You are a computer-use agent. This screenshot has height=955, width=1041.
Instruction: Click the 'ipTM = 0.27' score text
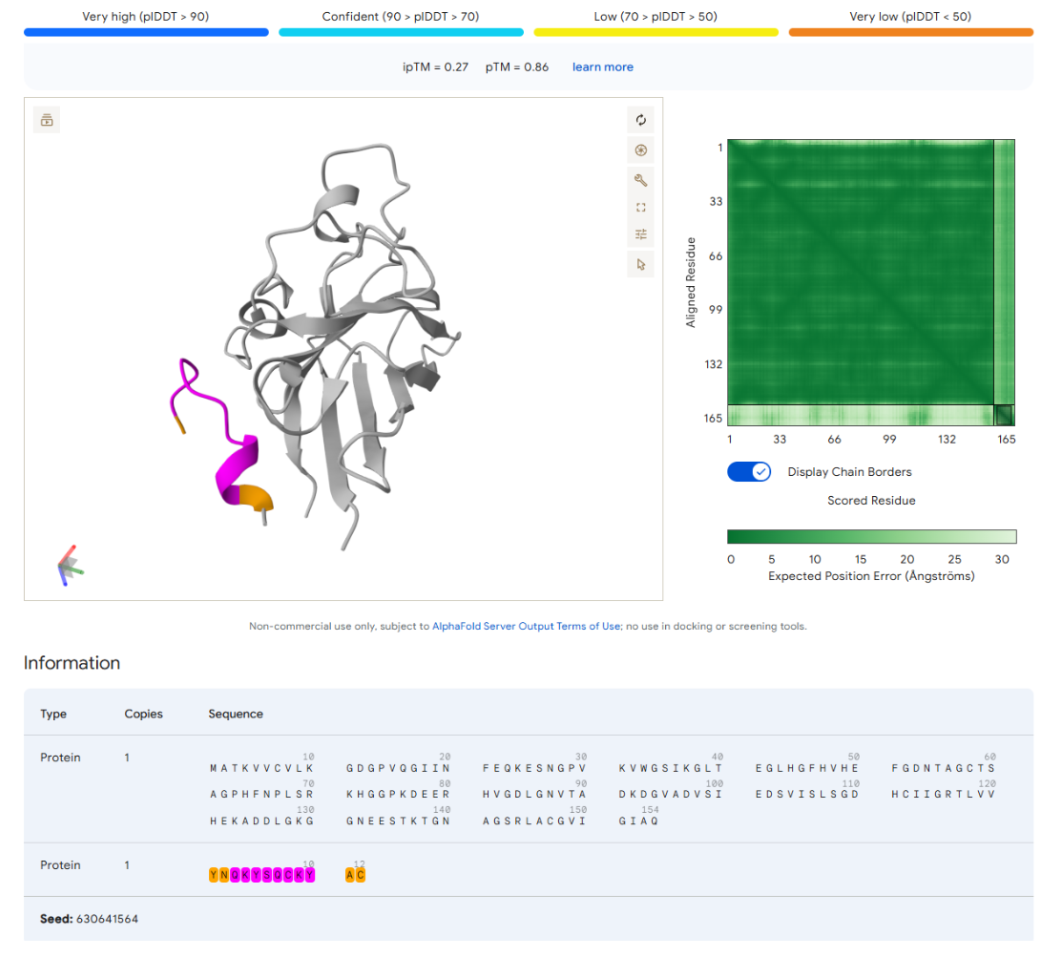436,67
